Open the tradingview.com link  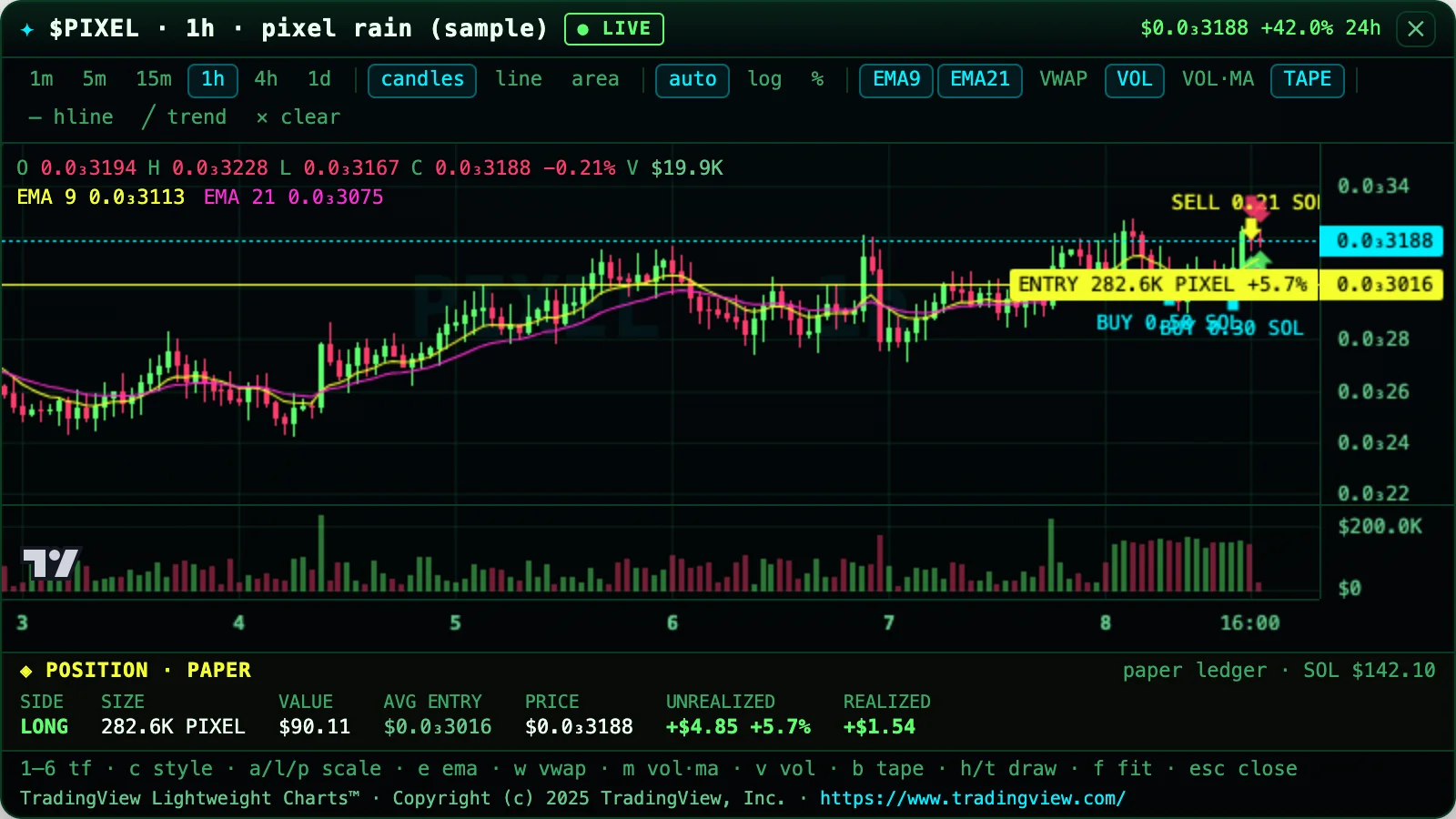(973, 798)
